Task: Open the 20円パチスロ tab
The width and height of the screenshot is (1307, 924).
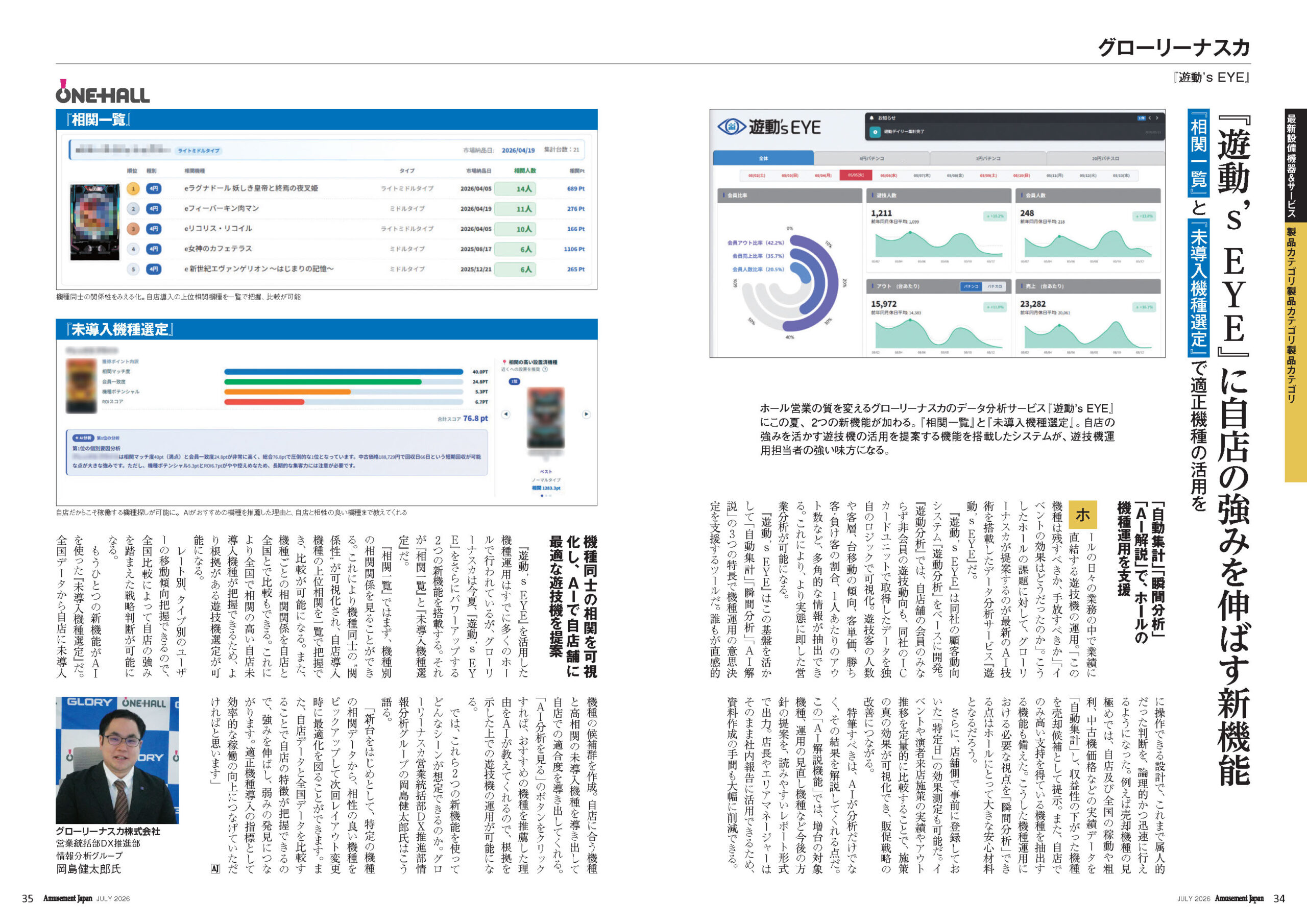Action: click(x=1105, y=158)
